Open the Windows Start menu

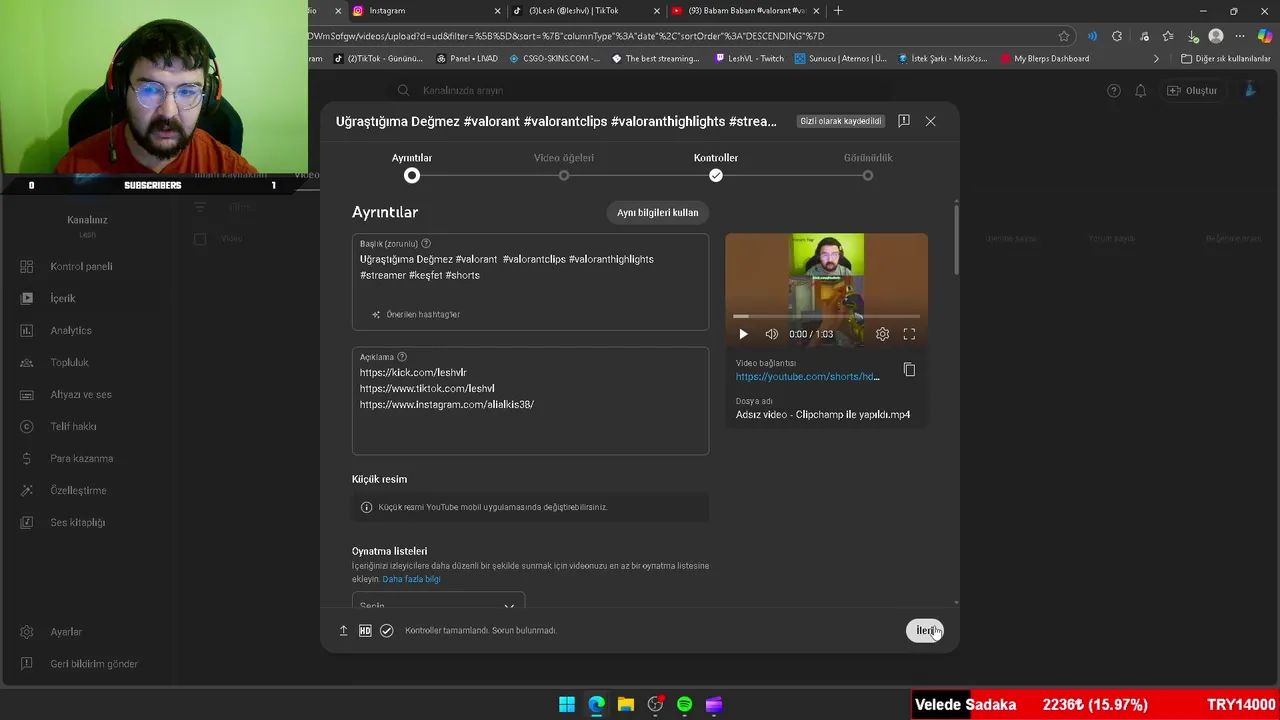[x=567, y=705]
